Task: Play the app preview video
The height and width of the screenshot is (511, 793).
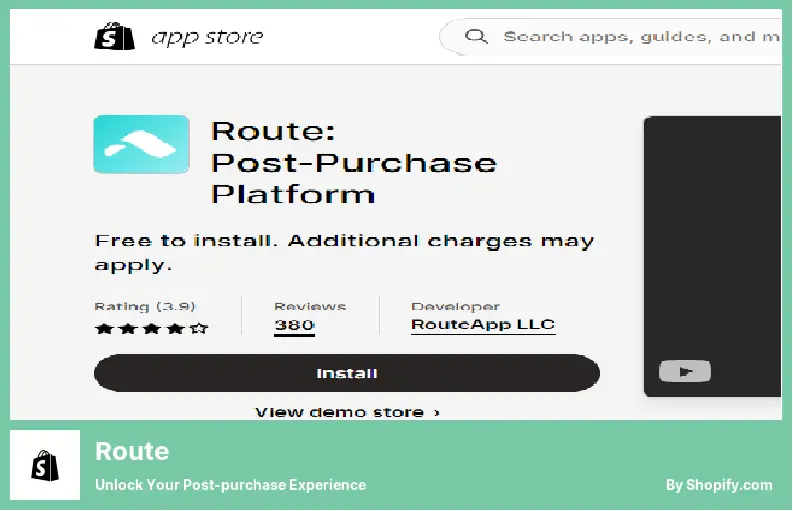Action: (x=685, y=372)
